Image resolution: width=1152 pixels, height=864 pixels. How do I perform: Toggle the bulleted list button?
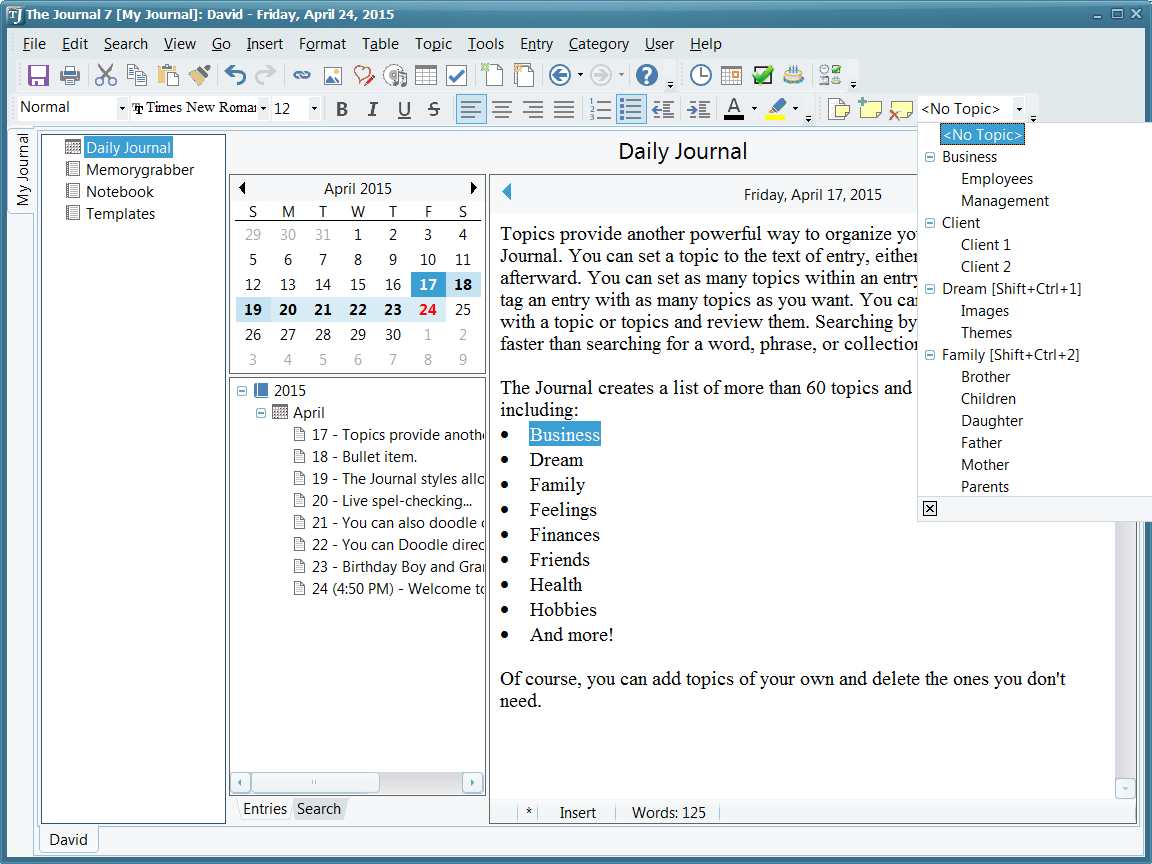(x=631, y=109)
